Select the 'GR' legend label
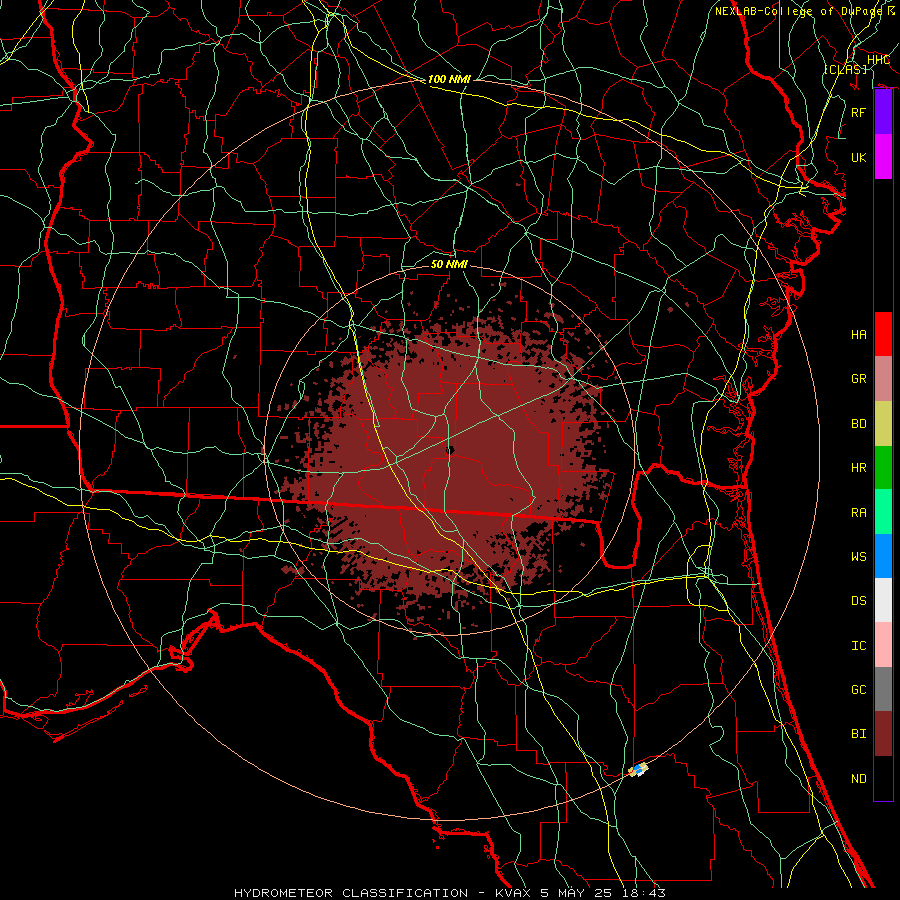 tap(859, 379)
